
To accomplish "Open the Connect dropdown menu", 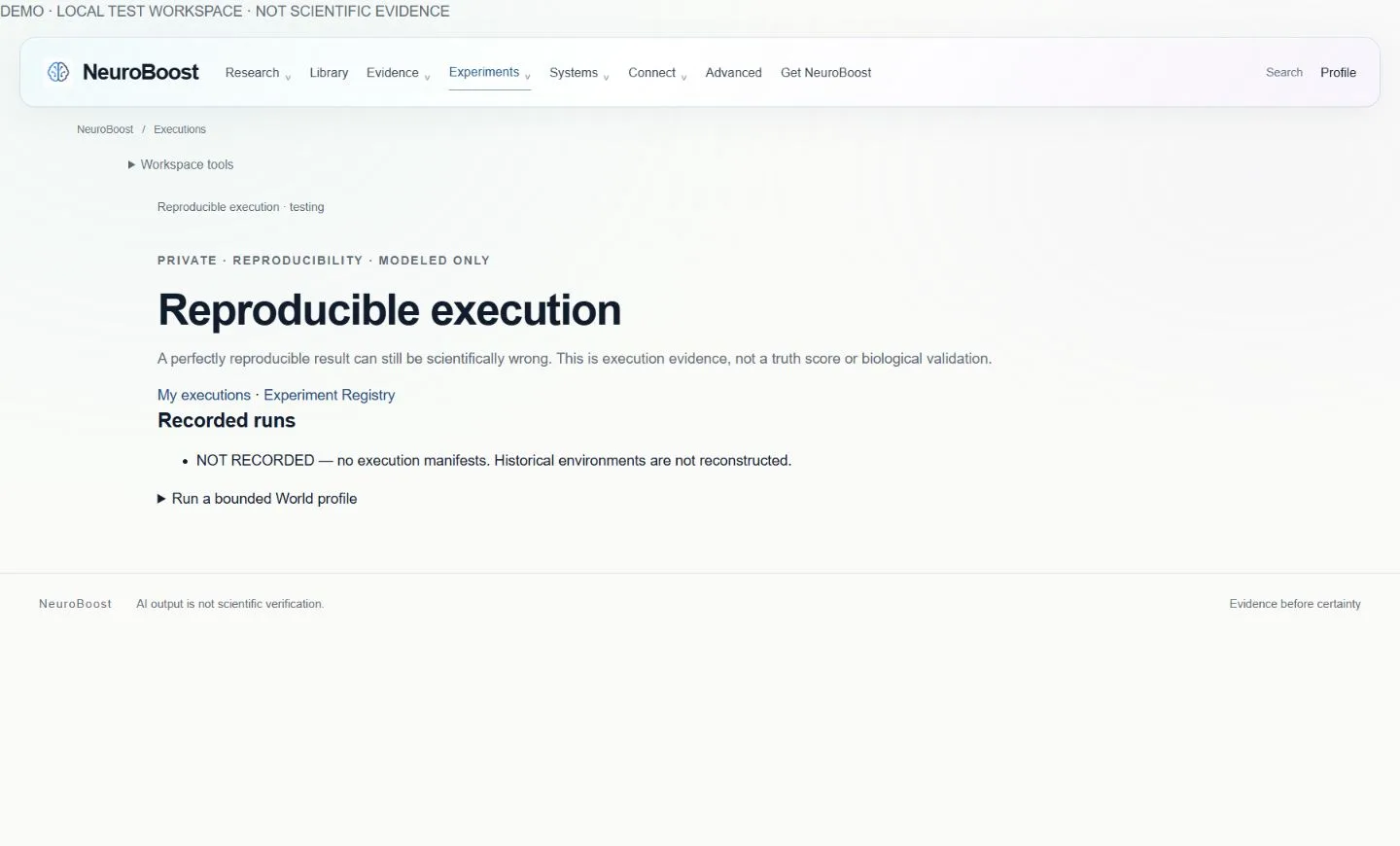I will point(657,73).
